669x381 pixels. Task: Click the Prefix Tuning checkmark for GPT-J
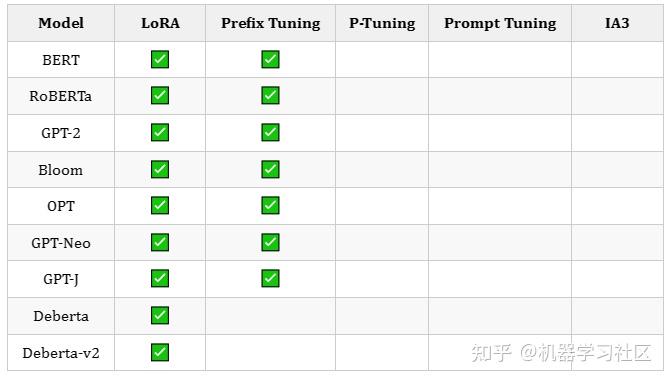[x=270, y=278]
